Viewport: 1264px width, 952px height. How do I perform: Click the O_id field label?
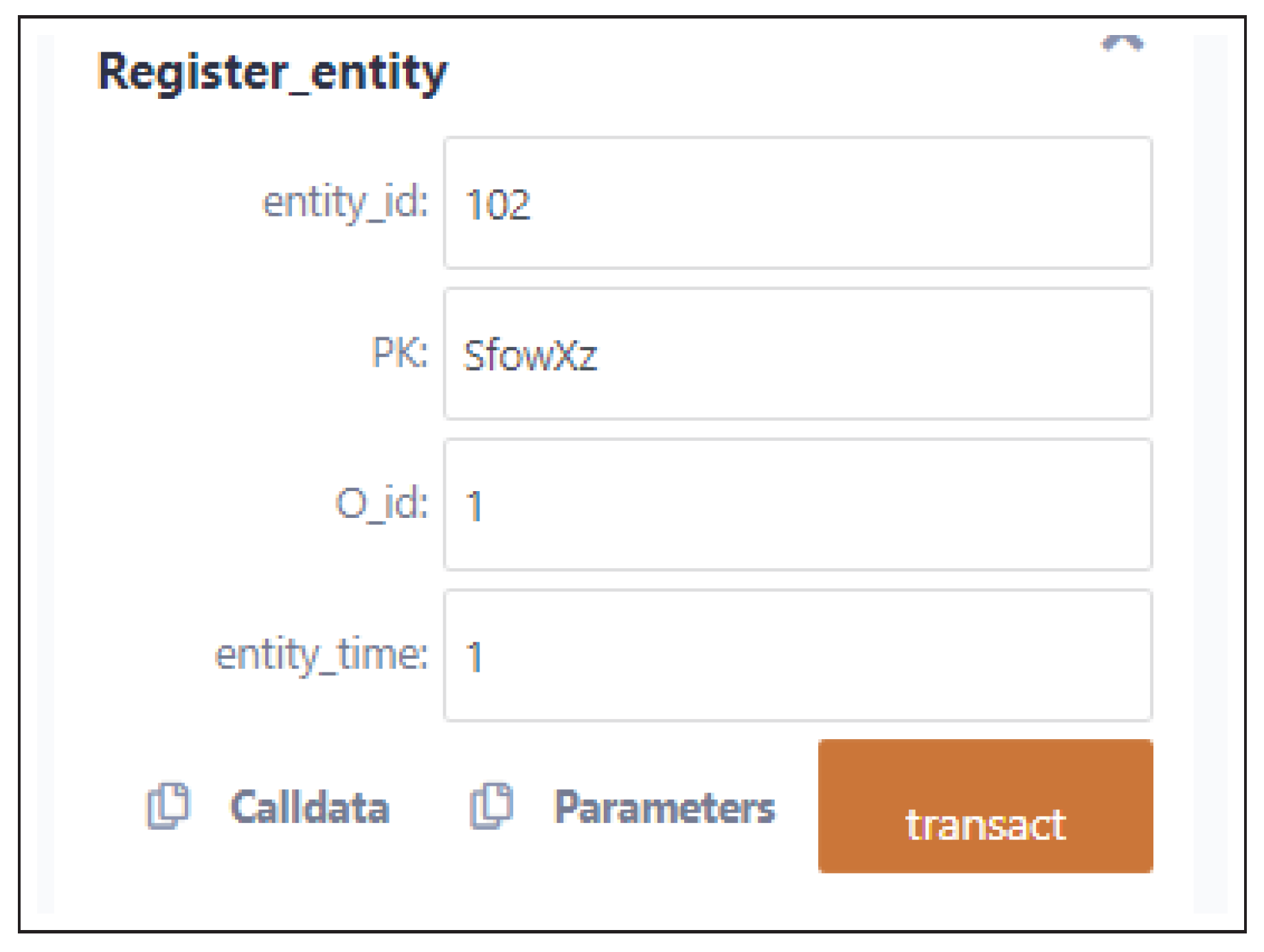(381, 503)
